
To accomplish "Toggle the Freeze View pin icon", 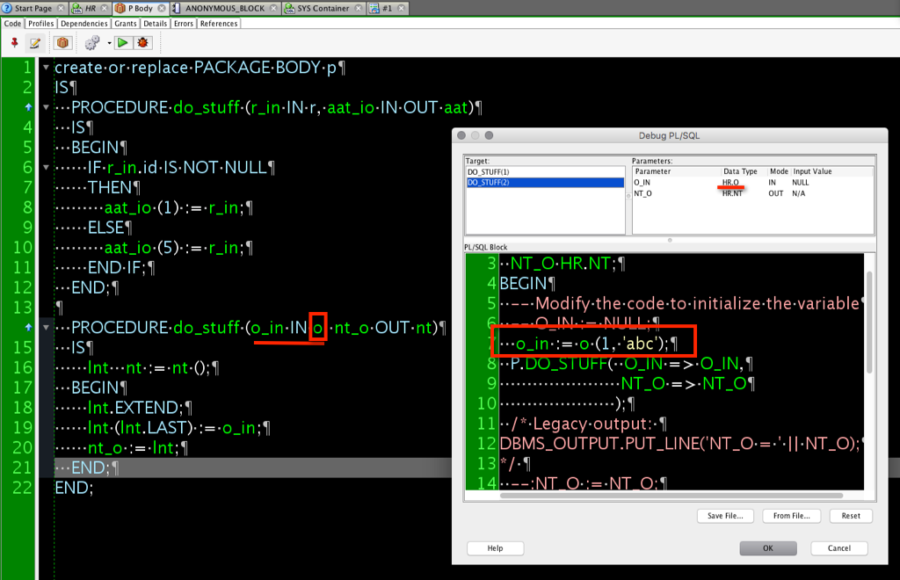I will (x=14, y=43).
